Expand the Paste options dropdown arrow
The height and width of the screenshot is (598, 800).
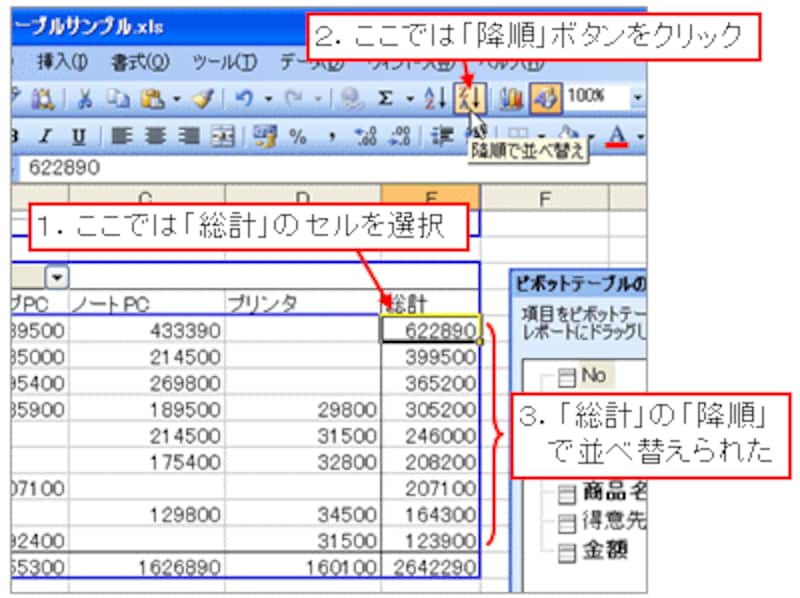pos(176,99)
